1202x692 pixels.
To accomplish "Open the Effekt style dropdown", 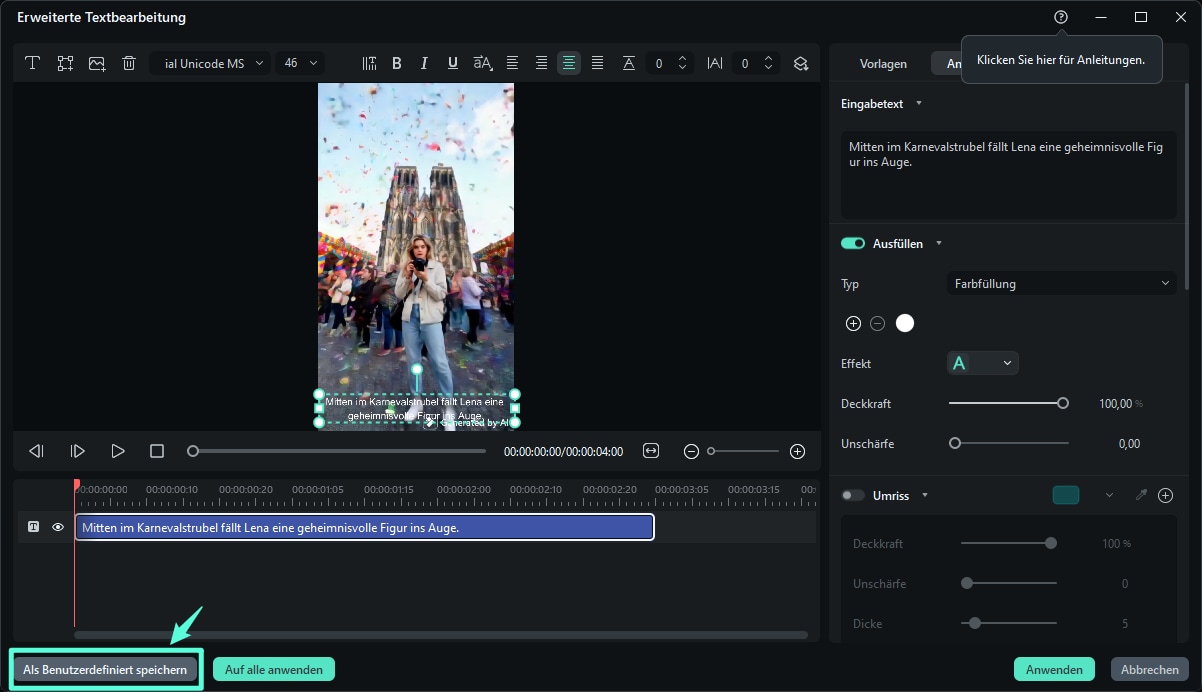I will pos(982,363).
